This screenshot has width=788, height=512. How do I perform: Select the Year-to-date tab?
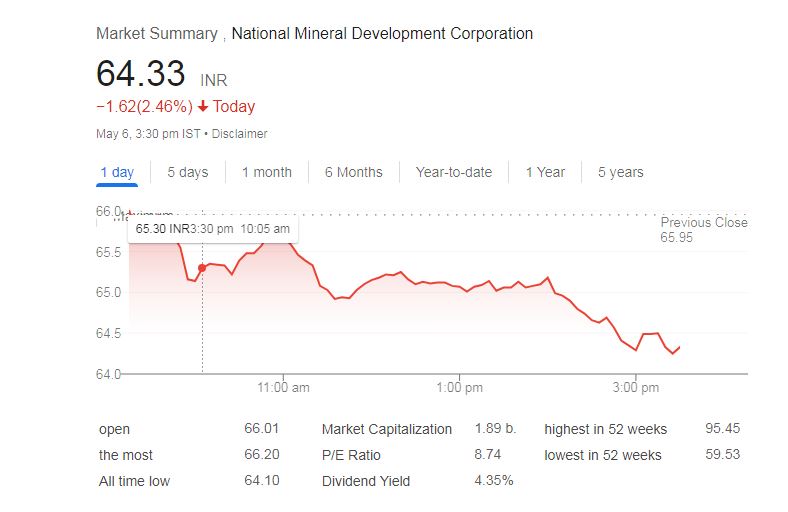click(x=453, y=172)
